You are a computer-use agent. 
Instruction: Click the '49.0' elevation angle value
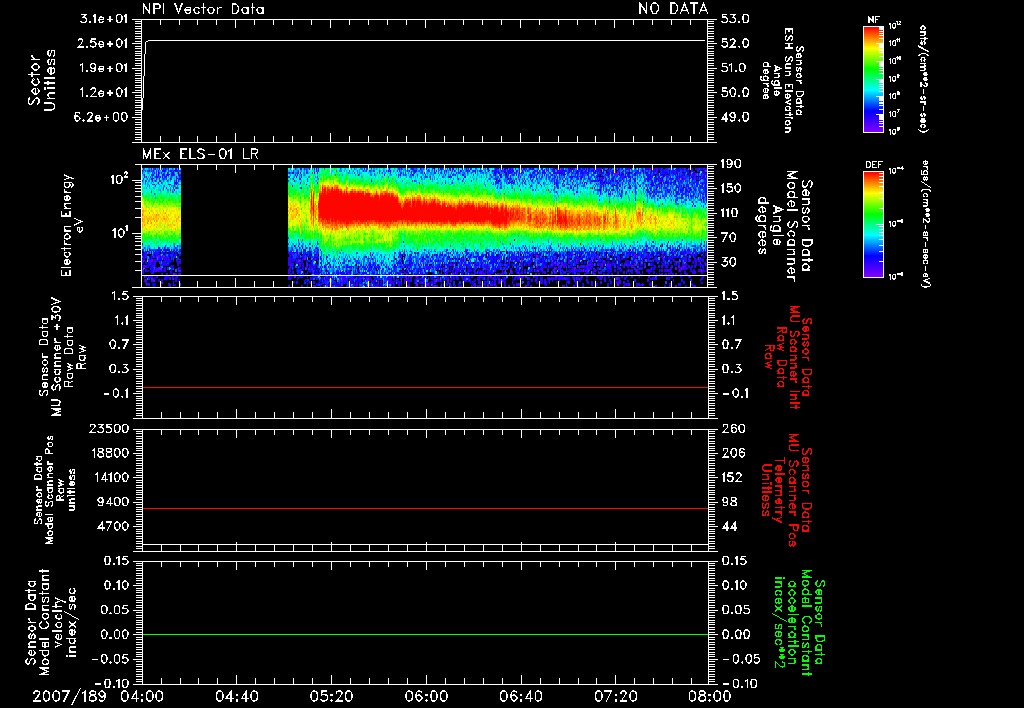tap(735, 117)
